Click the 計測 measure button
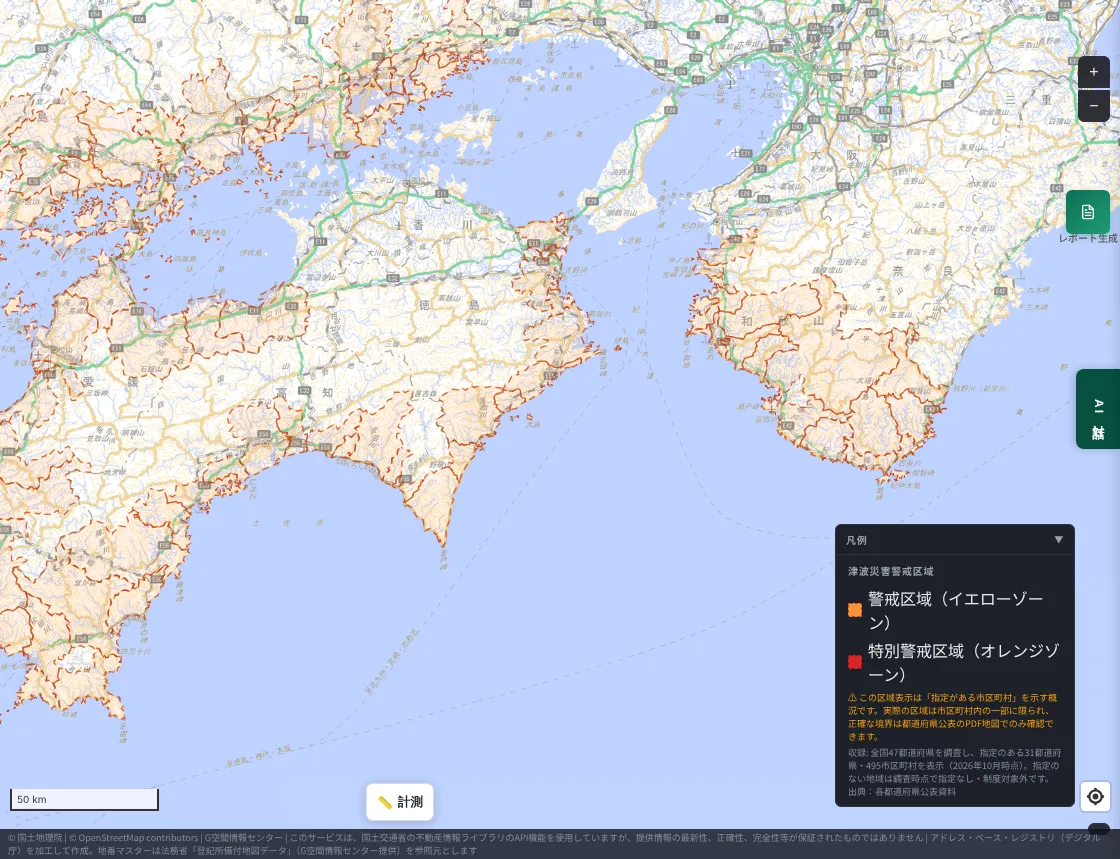This screenshot has width=1120, height=859. click(400, 802)
